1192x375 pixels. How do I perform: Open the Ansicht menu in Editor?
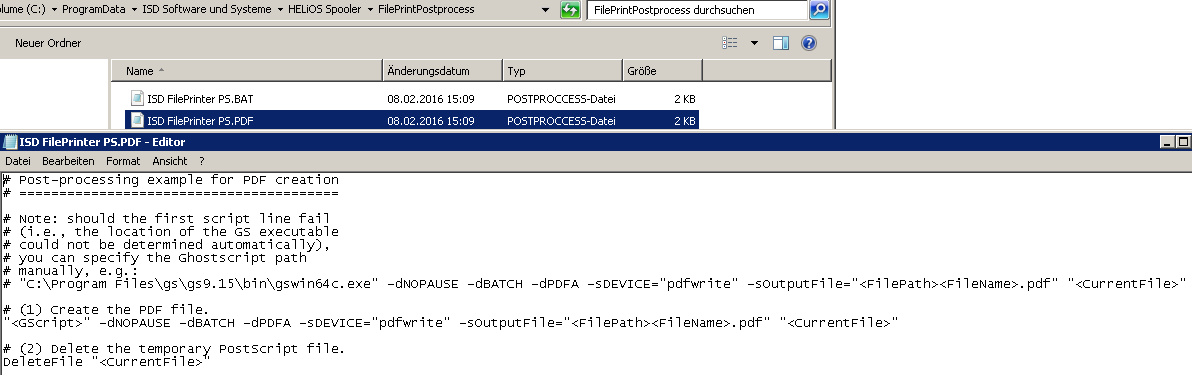[170, 161]
